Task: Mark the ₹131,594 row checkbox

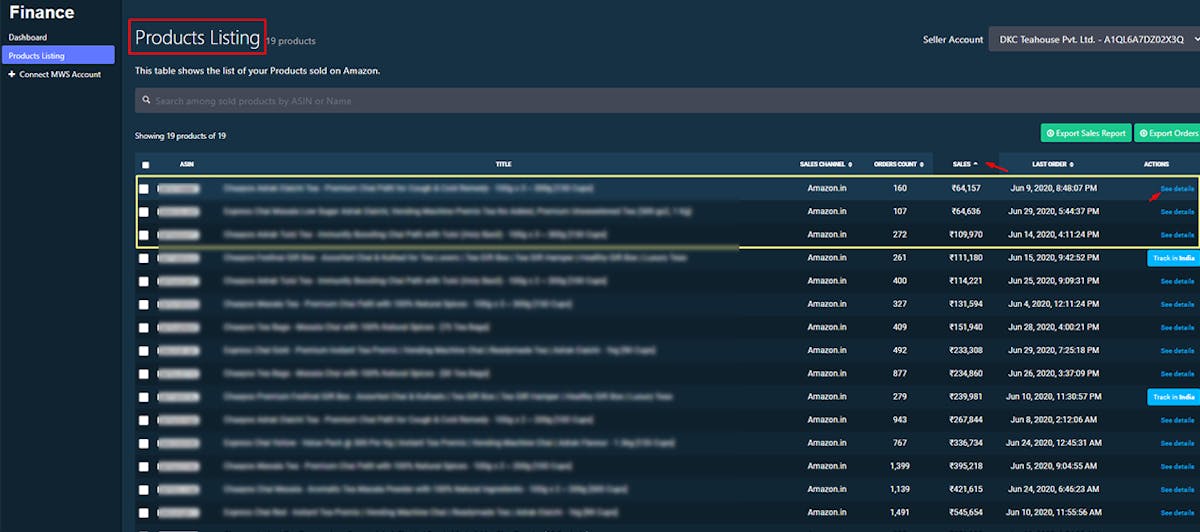Action: click(144, 304)
